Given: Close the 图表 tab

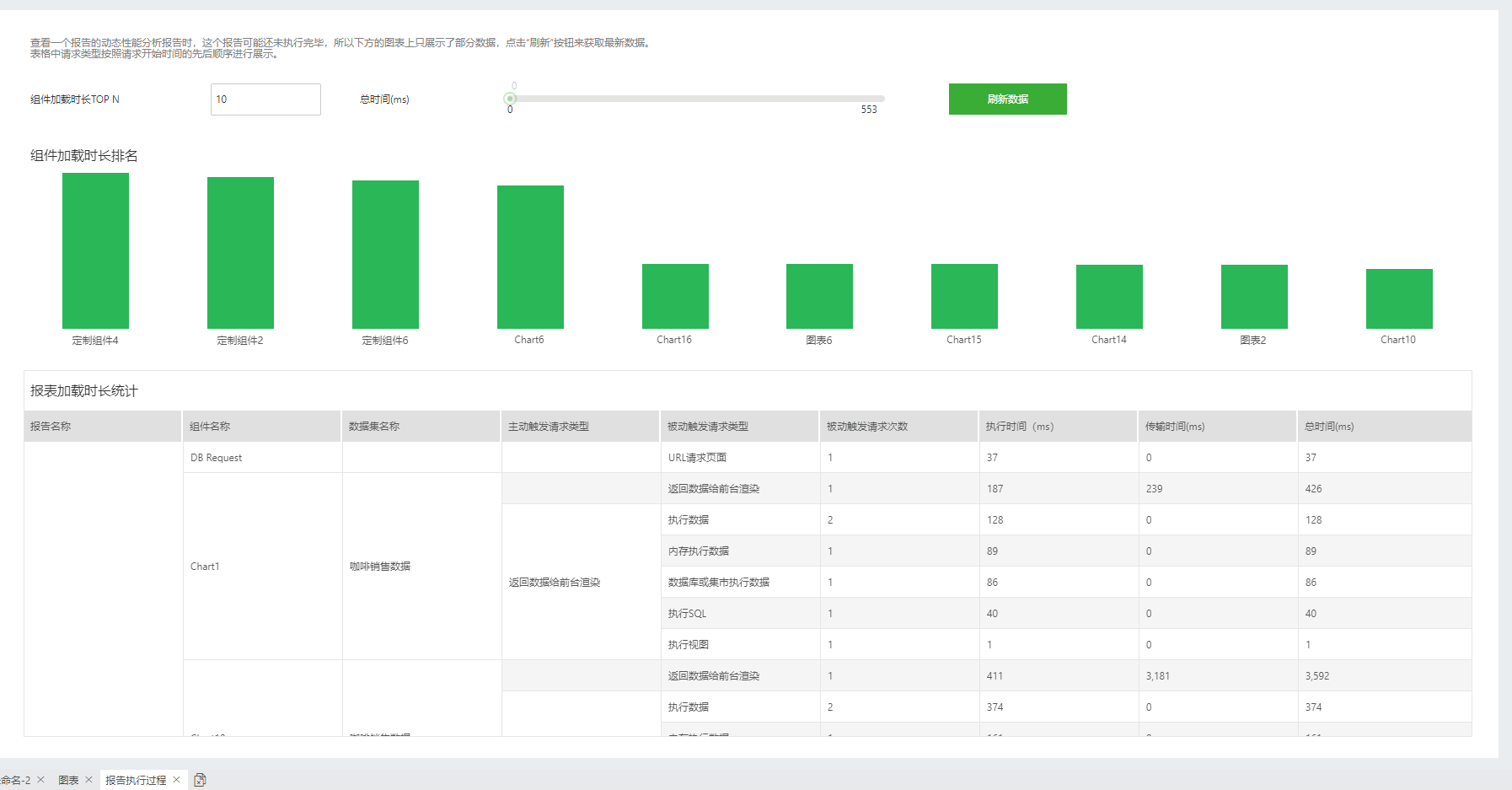Looking at the screenshot, I should click(x=88, y=780).
